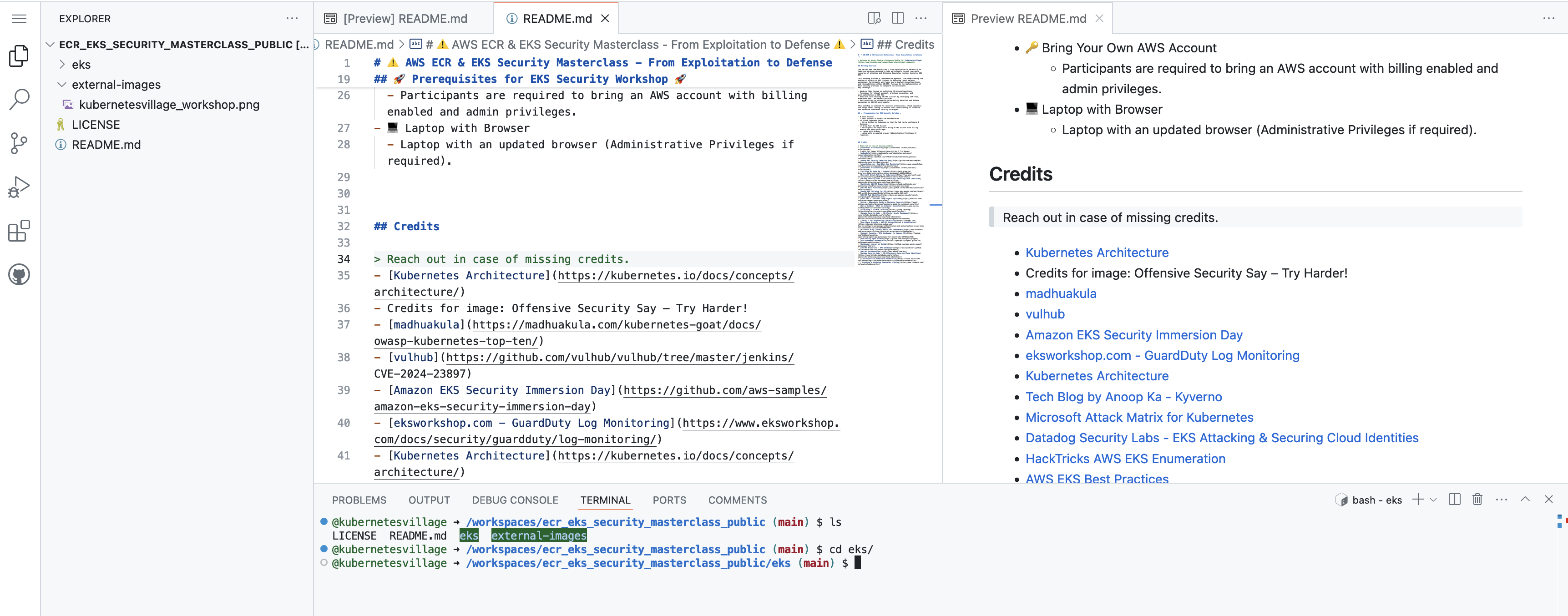Viewport: 1568px width, 616px height.
Task: Toggle the hamburger application menu
Action: (x=19, y=18)
